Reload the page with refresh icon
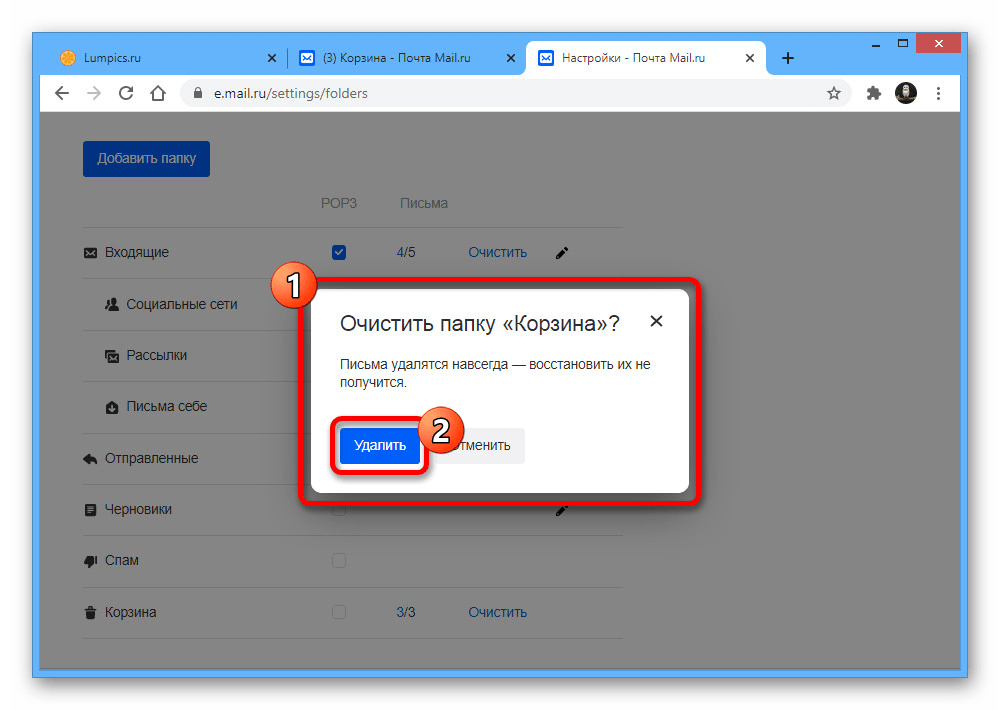 click(x=126, y=93)
